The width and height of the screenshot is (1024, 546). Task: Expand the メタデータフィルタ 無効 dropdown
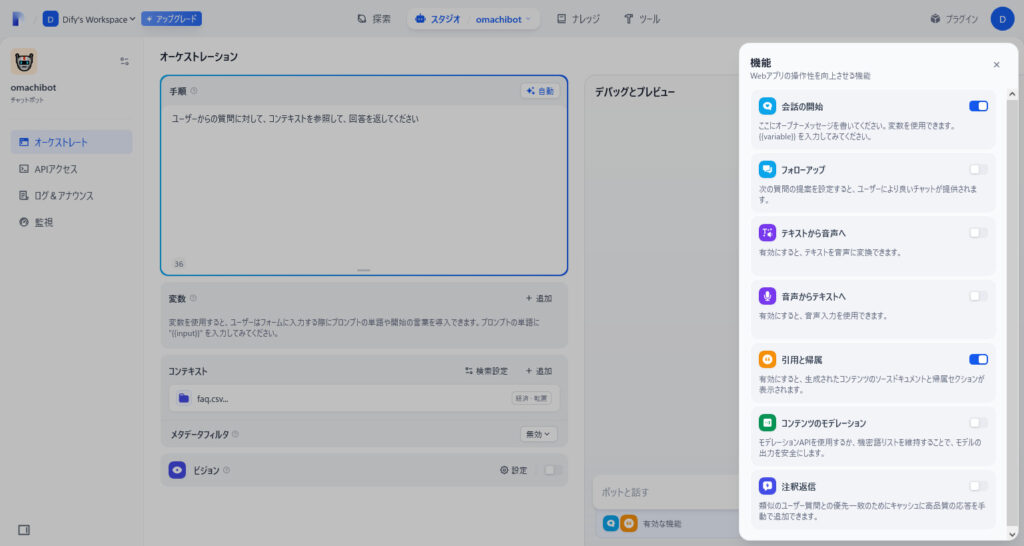click(x=538, y=434)
